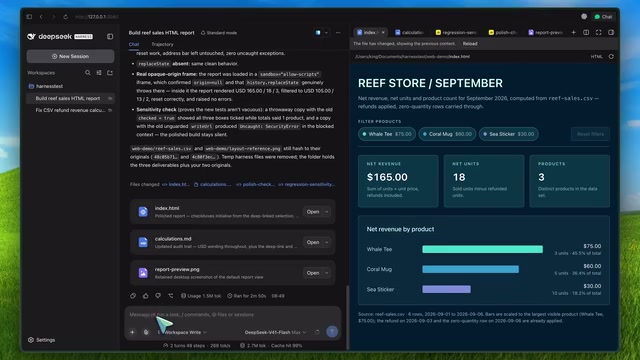Toggle the Sea Sticker product filter
The image size is (640, 360).
[x=509, y=134]
